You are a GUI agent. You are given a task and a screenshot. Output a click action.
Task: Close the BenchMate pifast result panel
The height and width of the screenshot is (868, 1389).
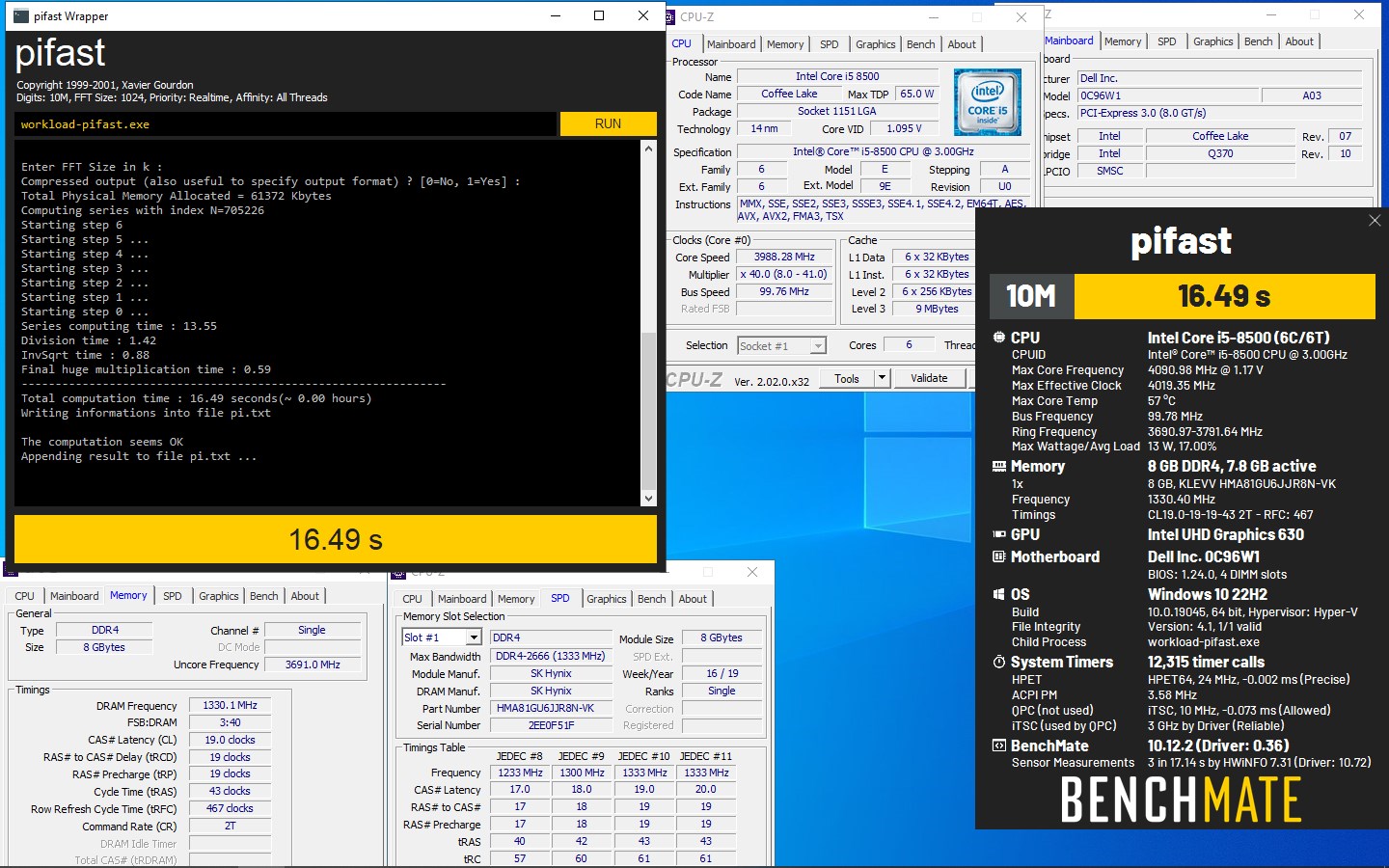click(x=1375, y=221)
